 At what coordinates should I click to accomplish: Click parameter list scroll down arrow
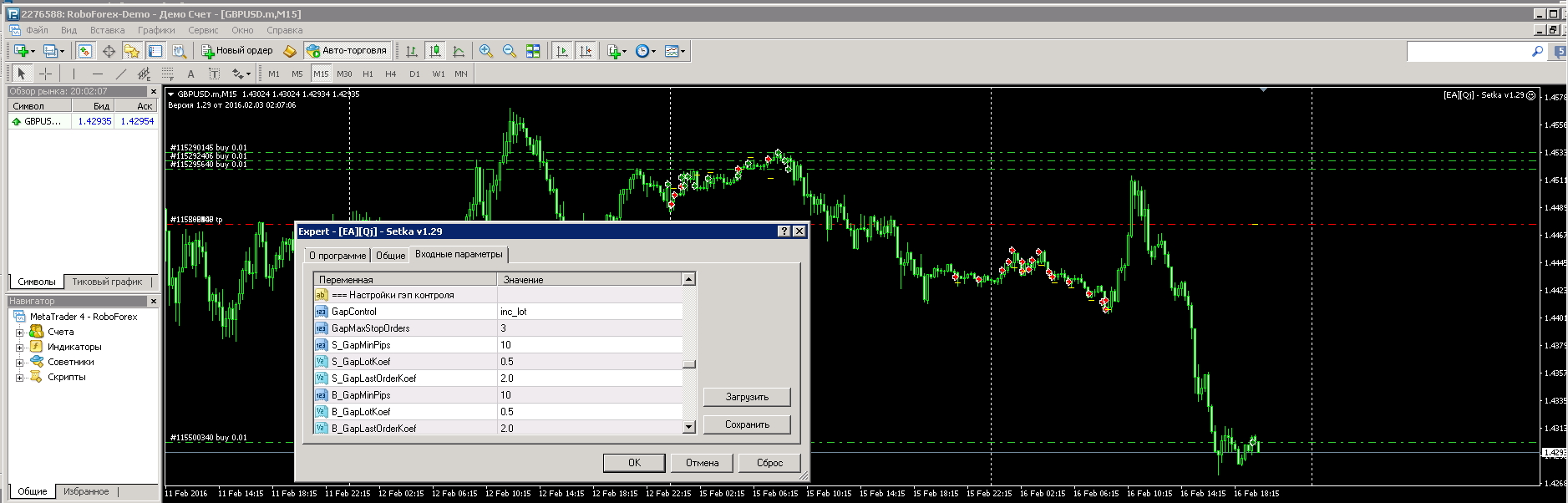[689, 427]
